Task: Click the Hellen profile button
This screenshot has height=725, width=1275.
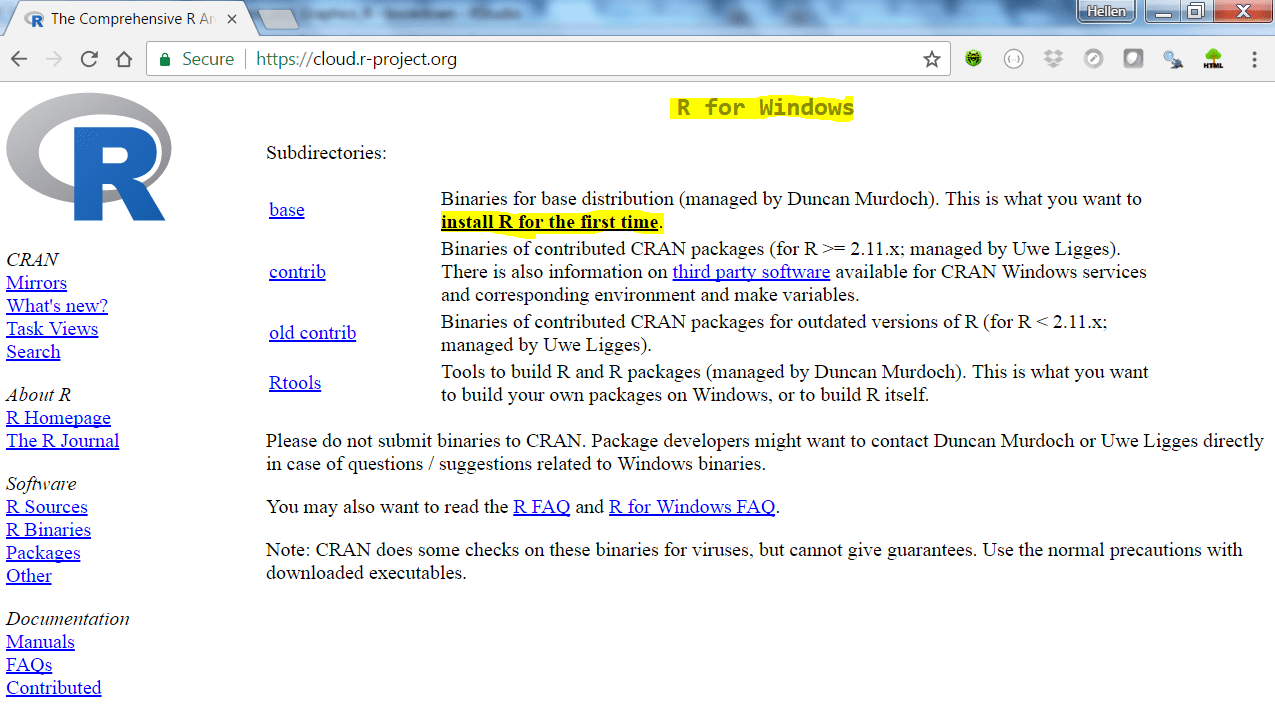Action: [x=1107, y=11]
